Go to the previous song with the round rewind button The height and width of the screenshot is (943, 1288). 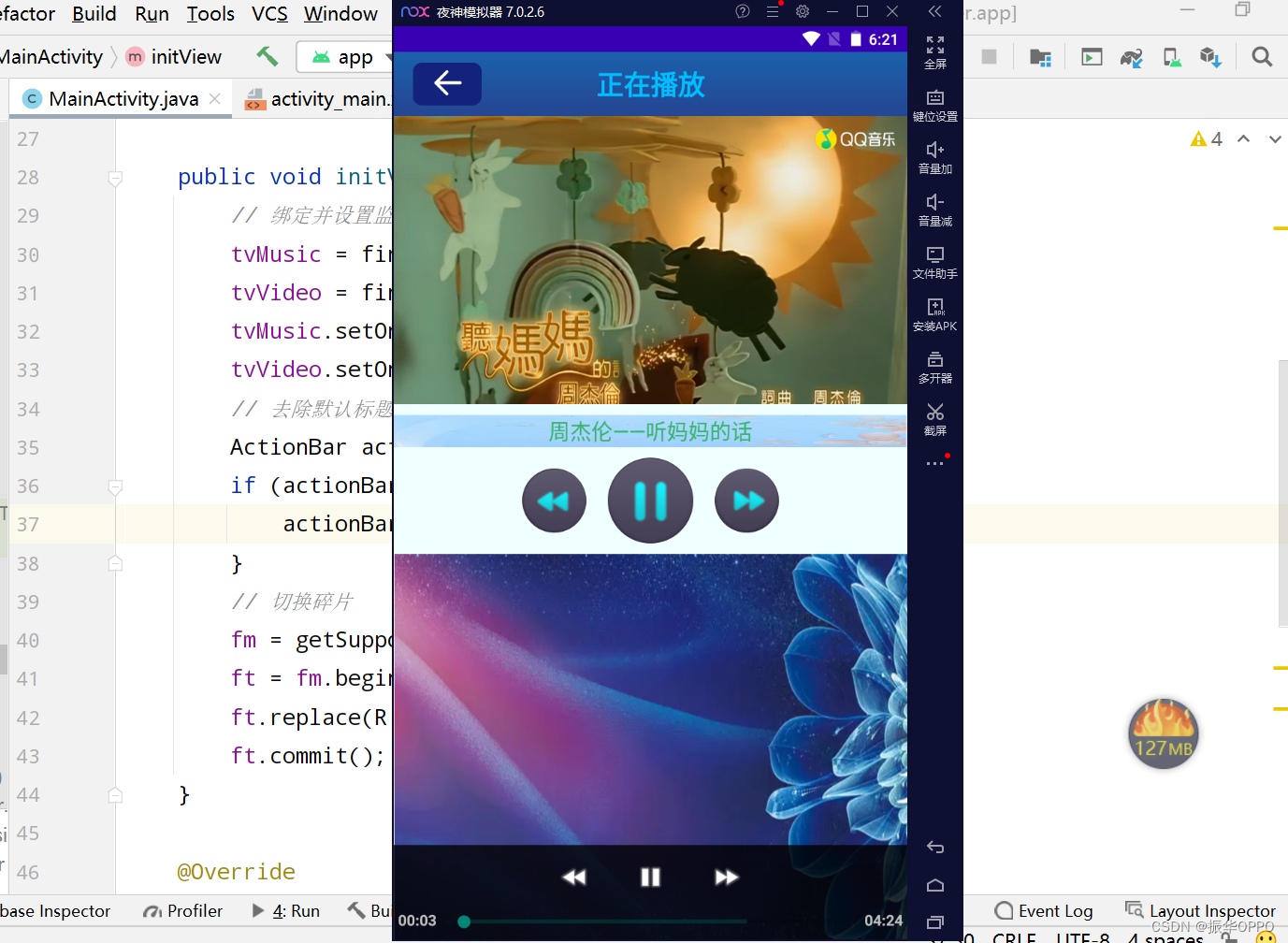[x=554, y=501]
